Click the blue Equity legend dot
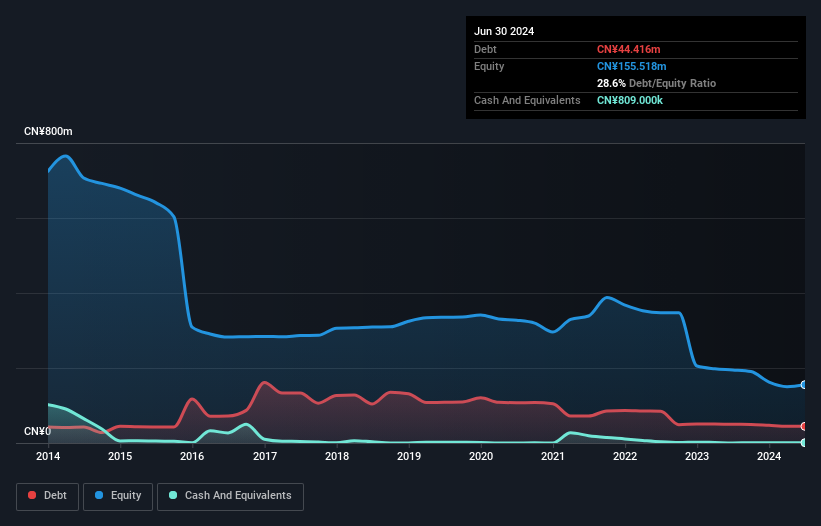The width and height of the screenshot is (821, 526). coord(99,495)
